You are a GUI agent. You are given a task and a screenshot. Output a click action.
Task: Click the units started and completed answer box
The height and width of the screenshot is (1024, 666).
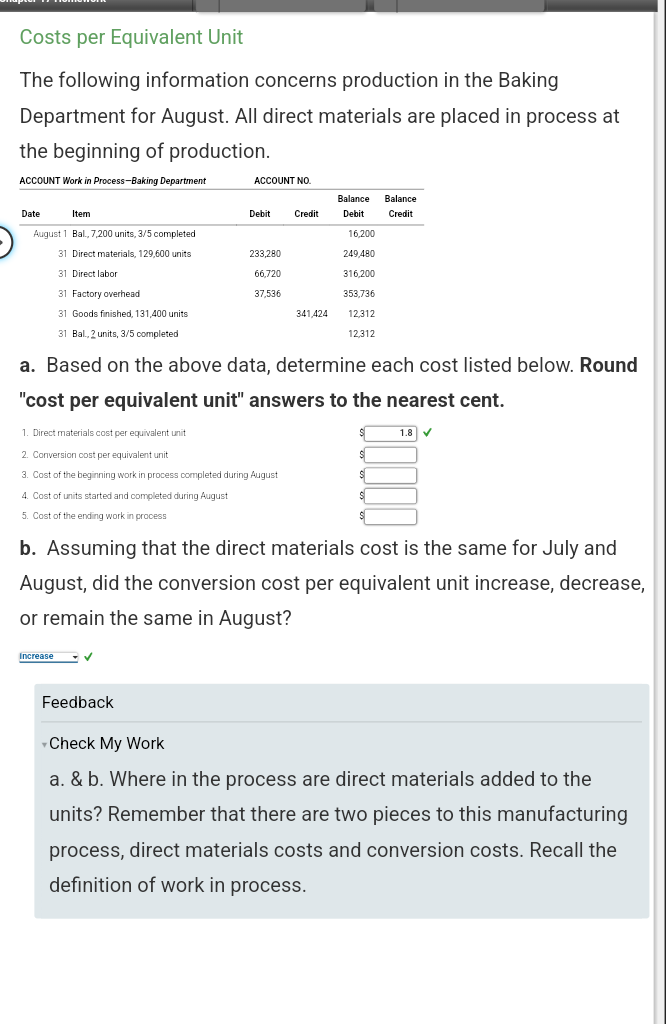point(390,495)
